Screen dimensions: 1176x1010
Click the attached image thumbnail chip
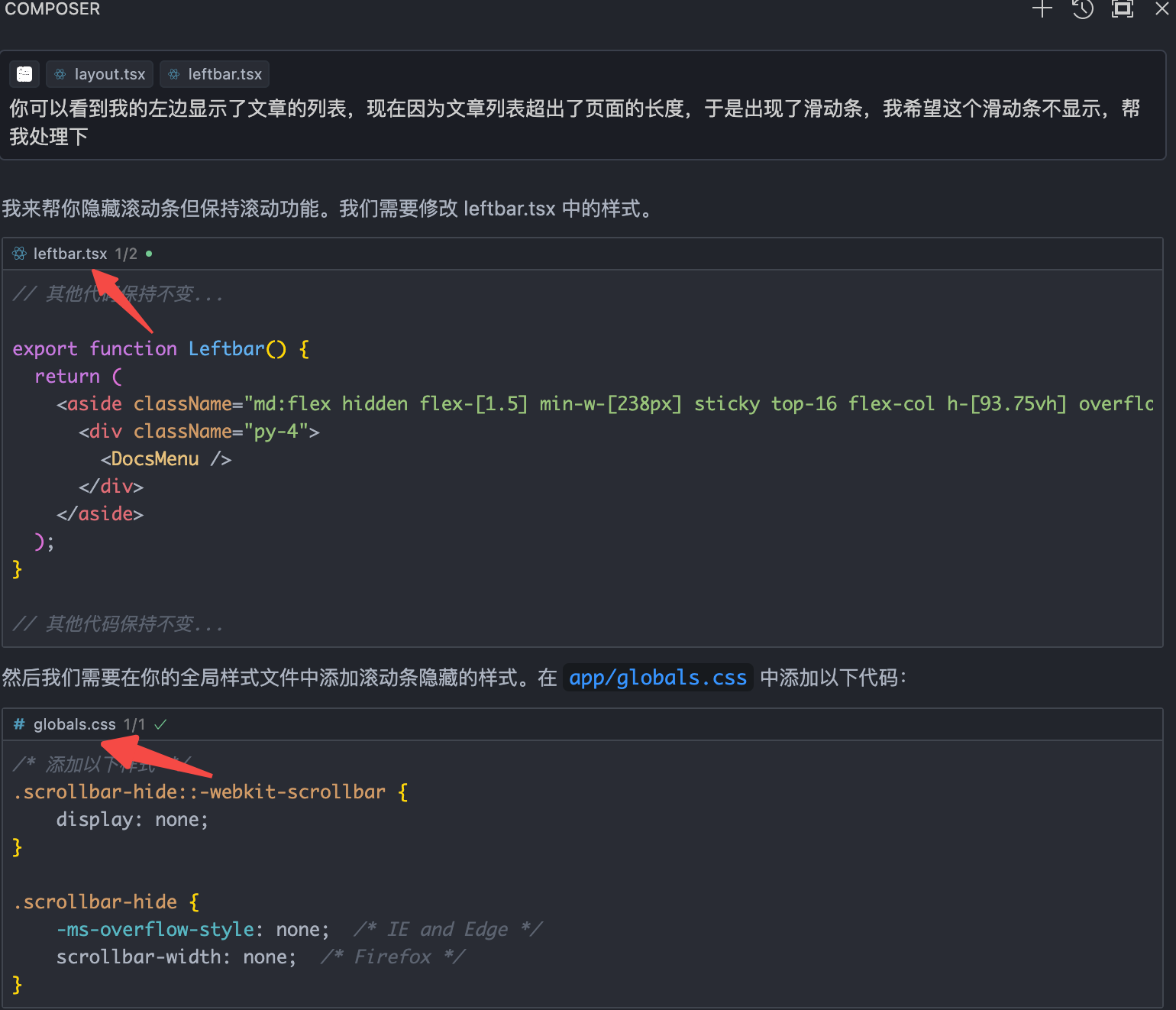[x=24, y=74]
